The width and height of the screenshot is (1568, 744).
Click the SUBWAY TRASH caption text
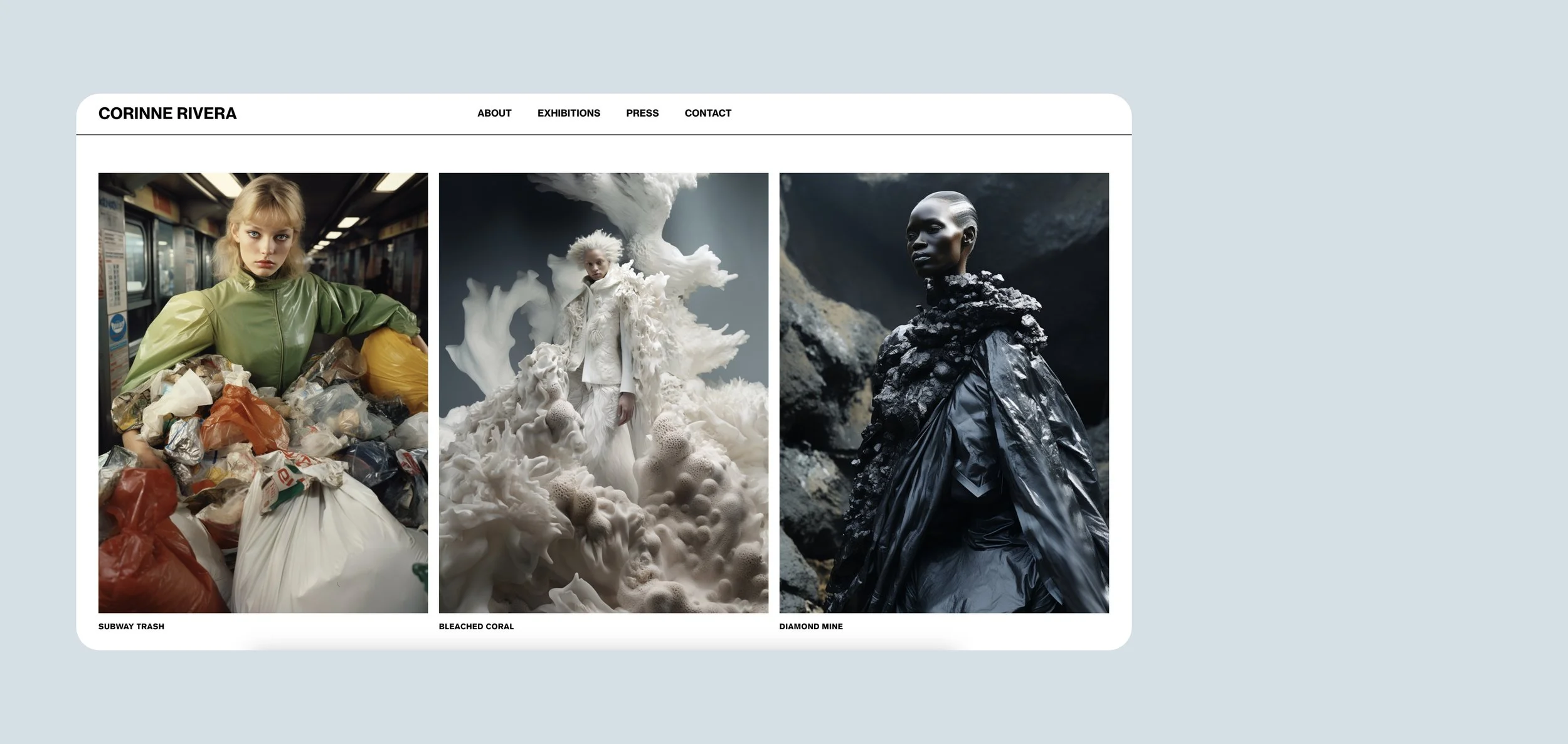[x=131, y=626]
